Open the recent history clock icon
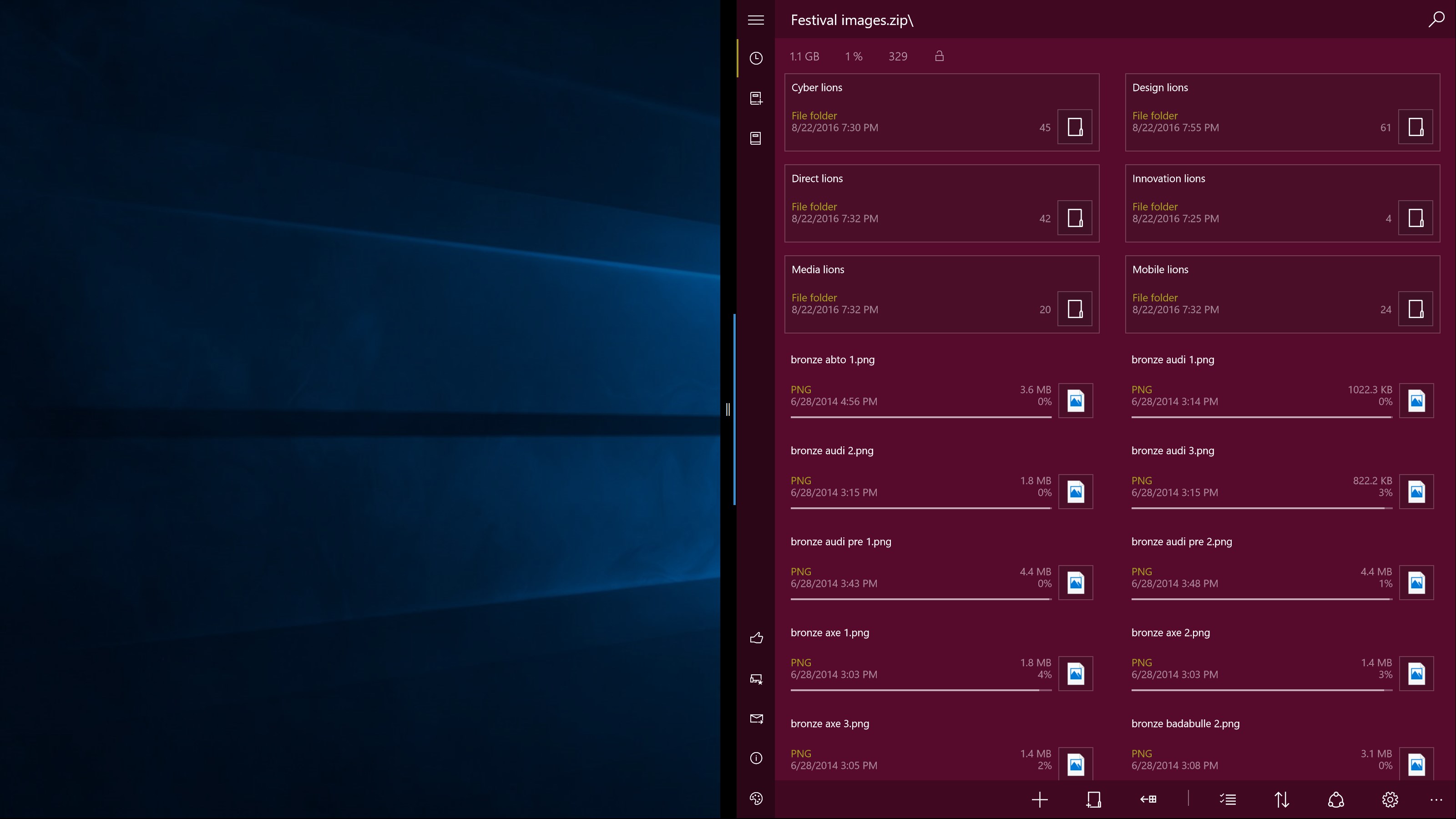The width and height of the screenshot is (1456, 819). click(x=756, y=58)
